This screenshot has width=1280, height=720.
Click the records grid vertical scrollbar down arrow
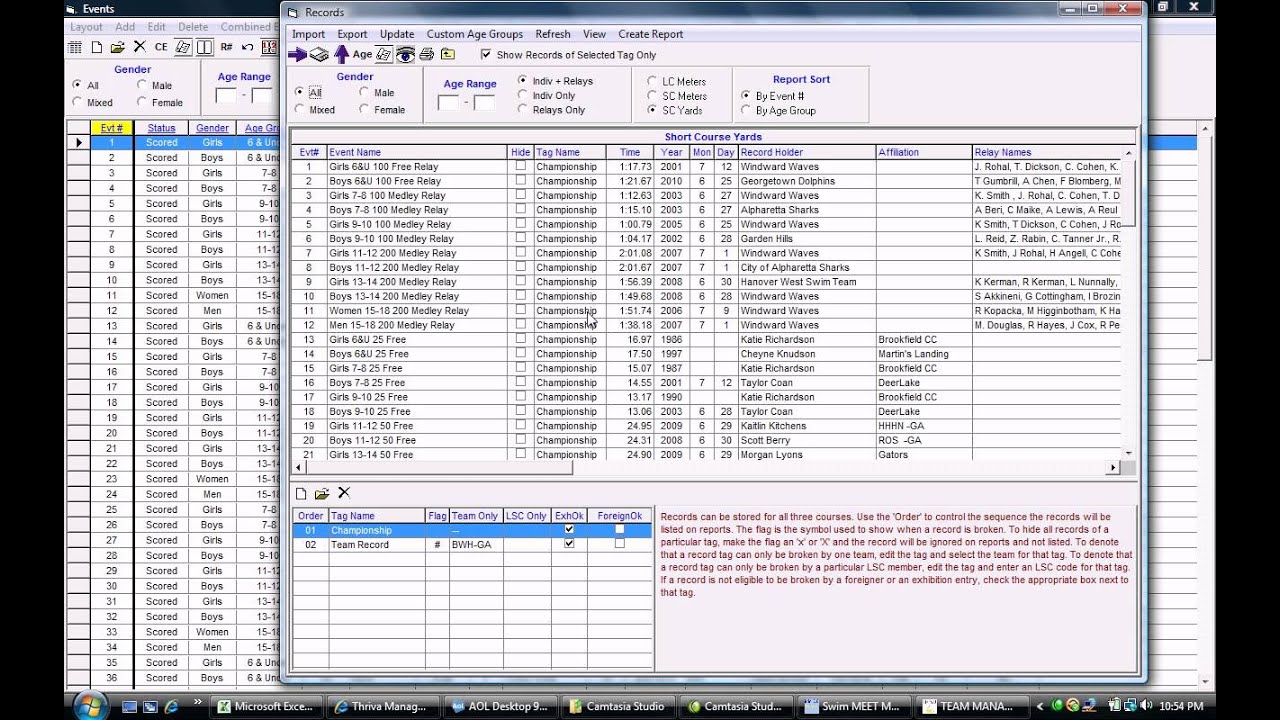[x=1128, y=453]
